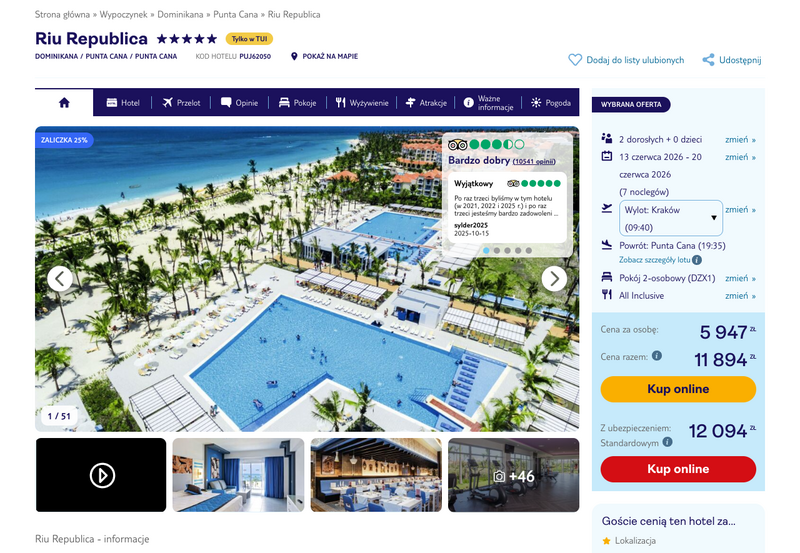Click zmień next to 2 dorosłych
This screenshot has width=800, height=553.
coord(740,139)
